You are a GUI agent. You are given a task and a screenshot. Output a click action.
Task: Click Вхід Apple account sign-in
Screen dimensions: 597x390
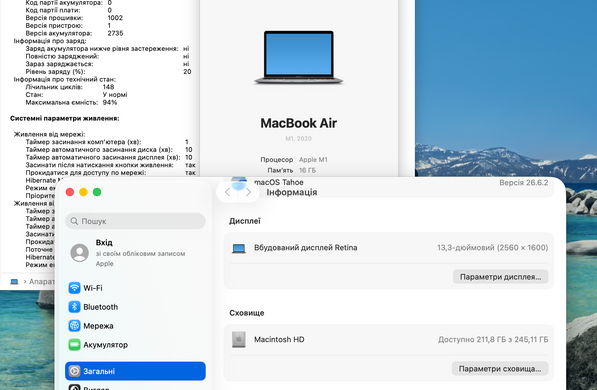[135, 253]
